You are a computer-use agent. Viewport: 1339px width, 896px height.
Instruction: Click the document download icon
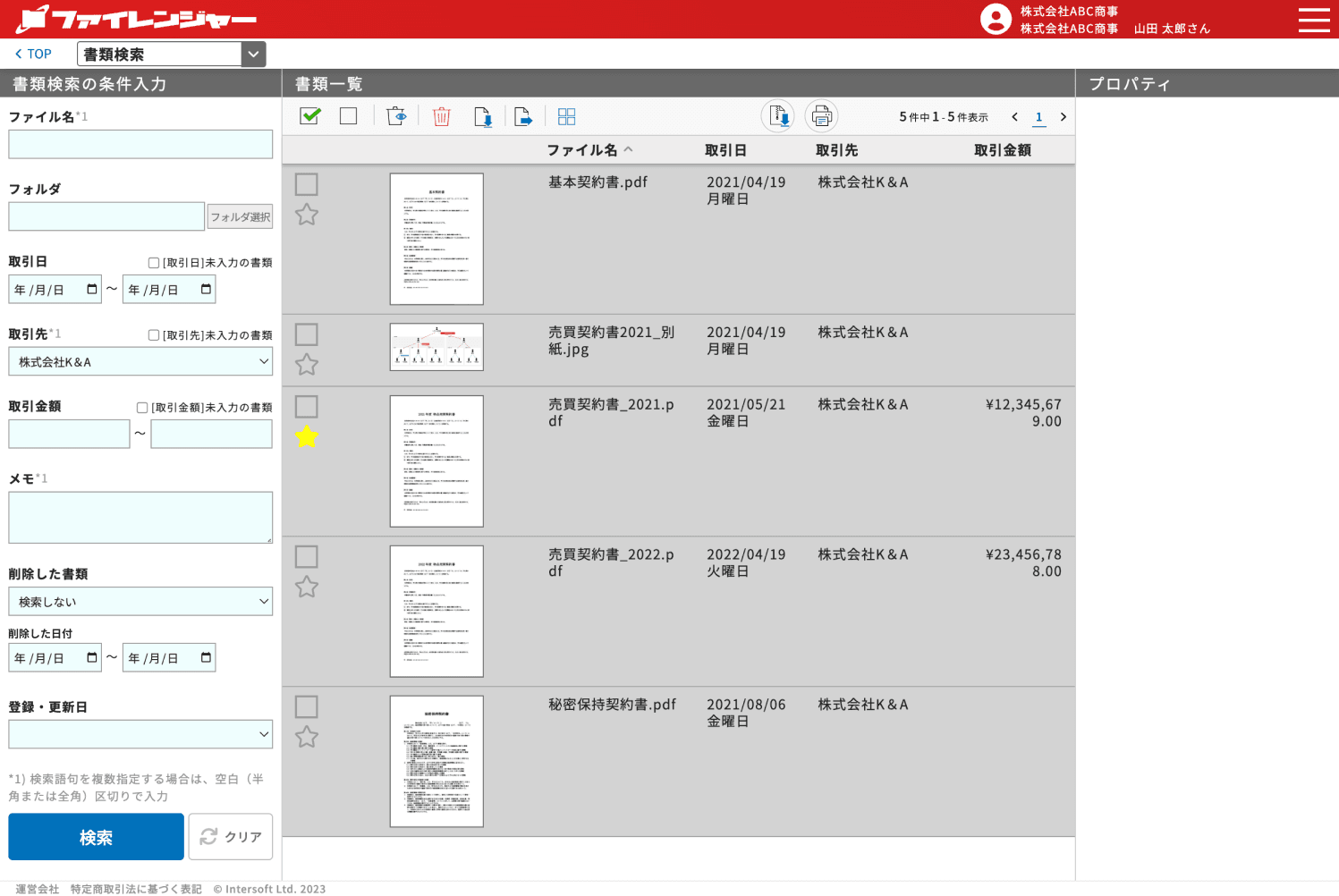click(482, 116)
